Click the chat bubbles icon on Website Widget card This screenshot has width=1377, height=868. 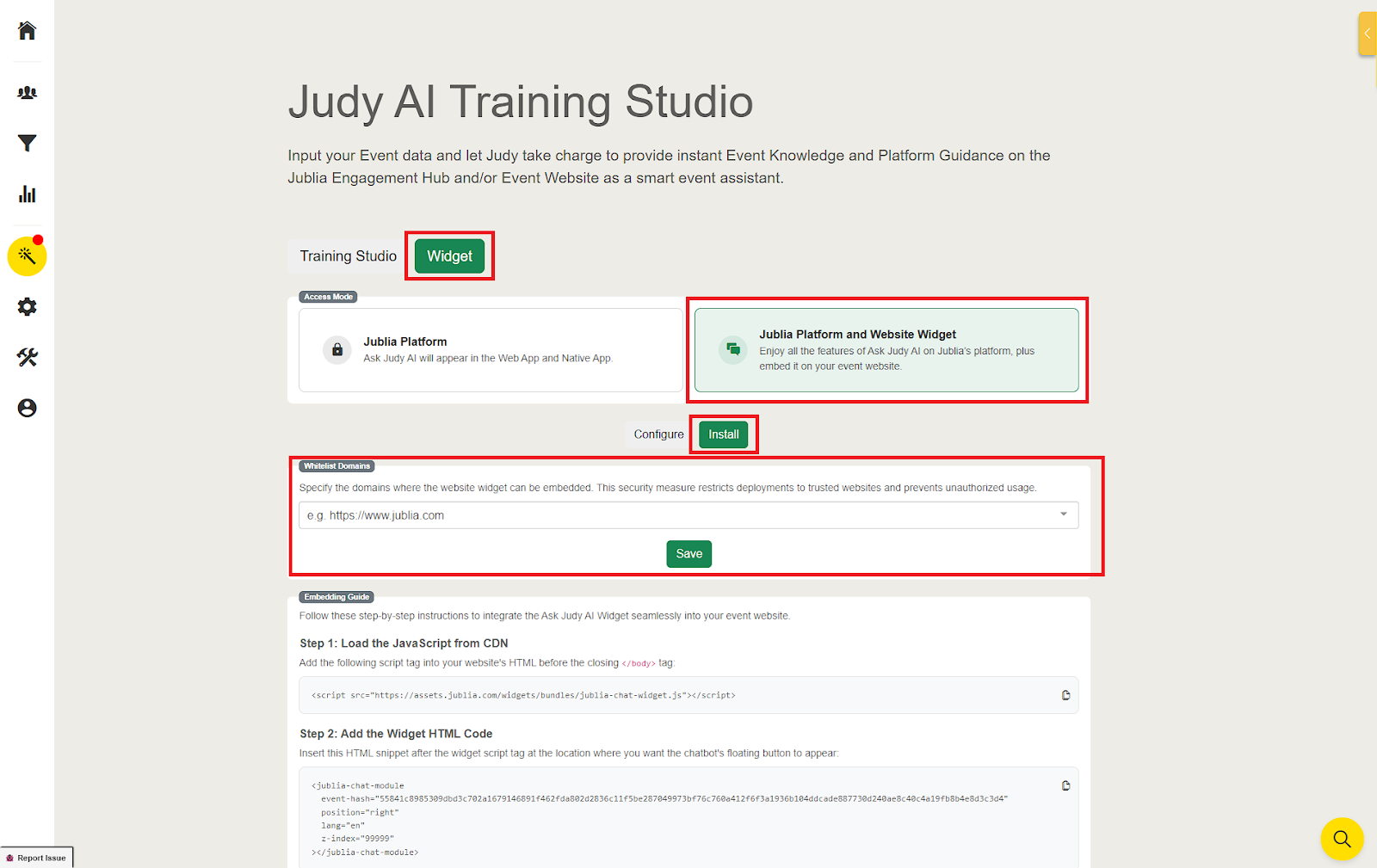pos(733,349)
